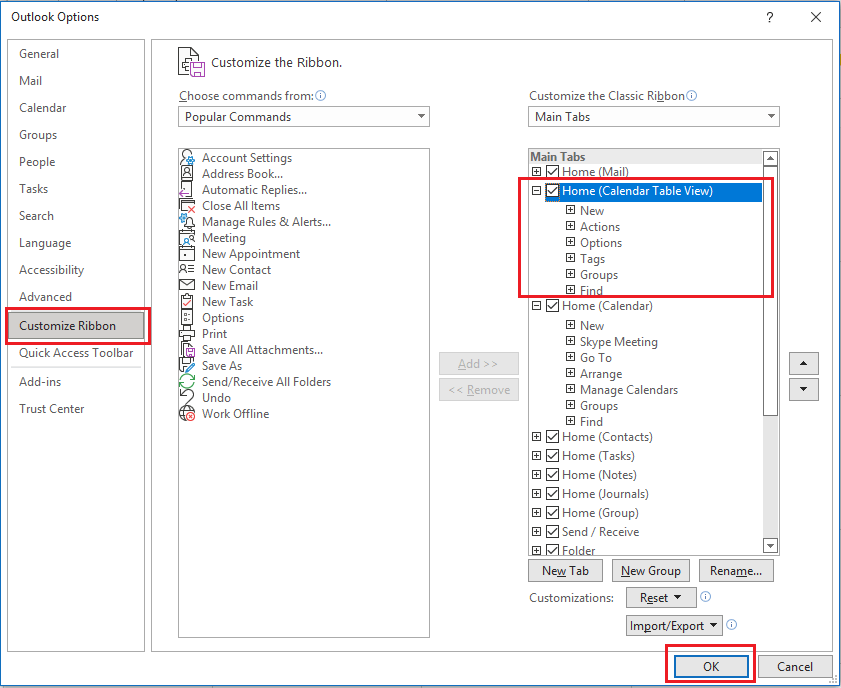Click info icon next to Reset button
Image resolution: width=841 pixels, height=688 pixels.
pos(706,597)
